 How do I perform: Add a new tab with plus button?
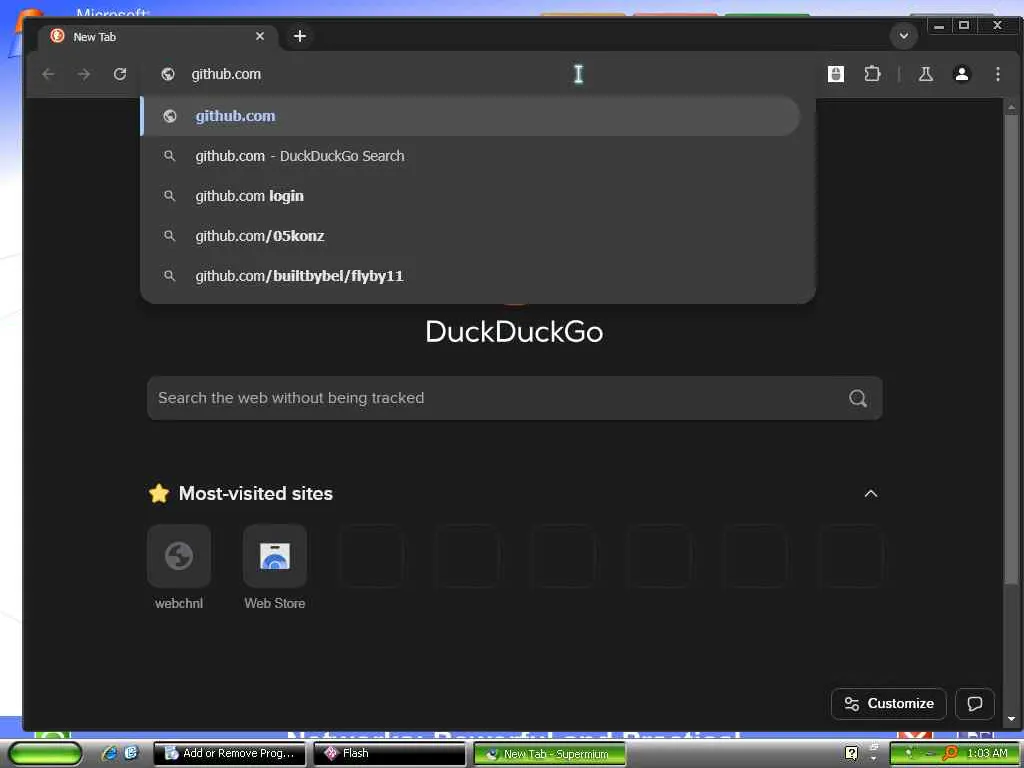[300, 36]
